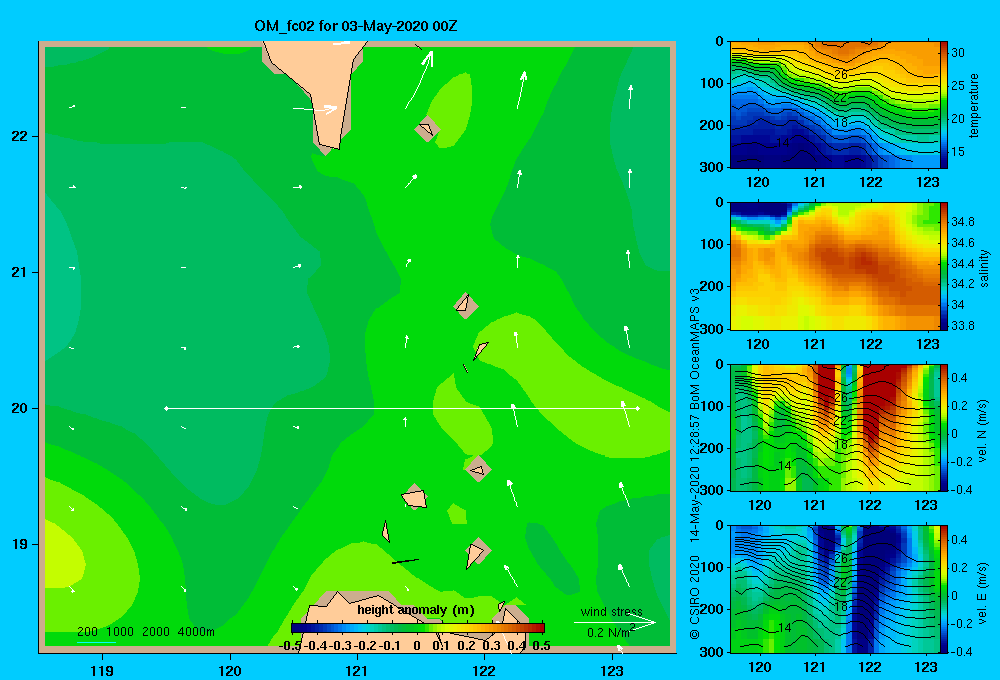Click the white transect line at latitude 20
1000x680 pixels.
tap(402, 408)
